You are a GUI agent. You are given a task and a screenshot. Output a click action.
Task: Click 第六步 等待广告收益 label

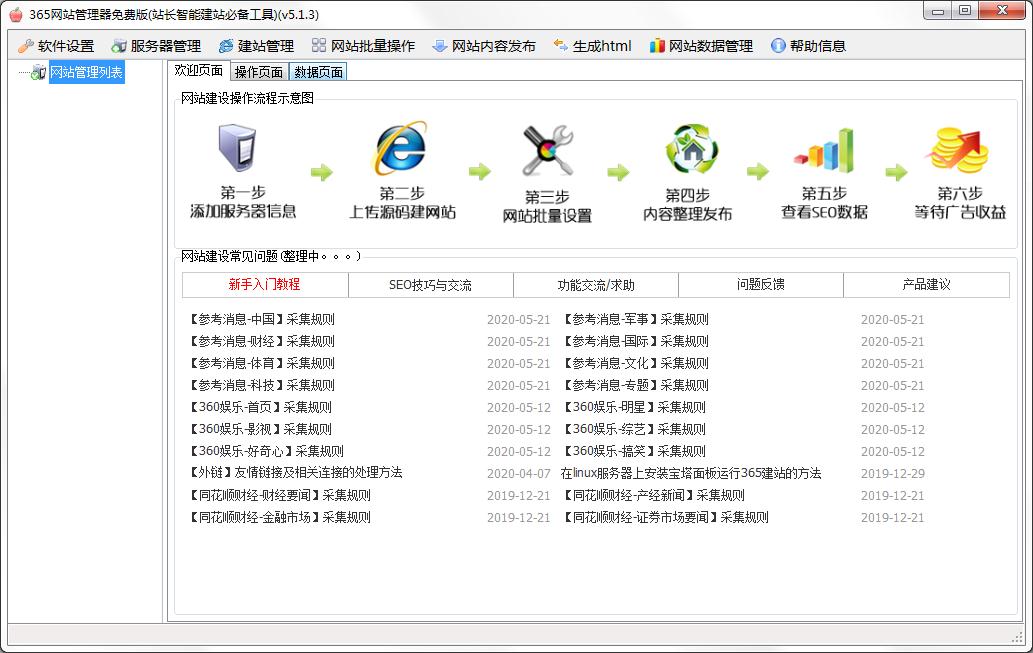(960, 203)
